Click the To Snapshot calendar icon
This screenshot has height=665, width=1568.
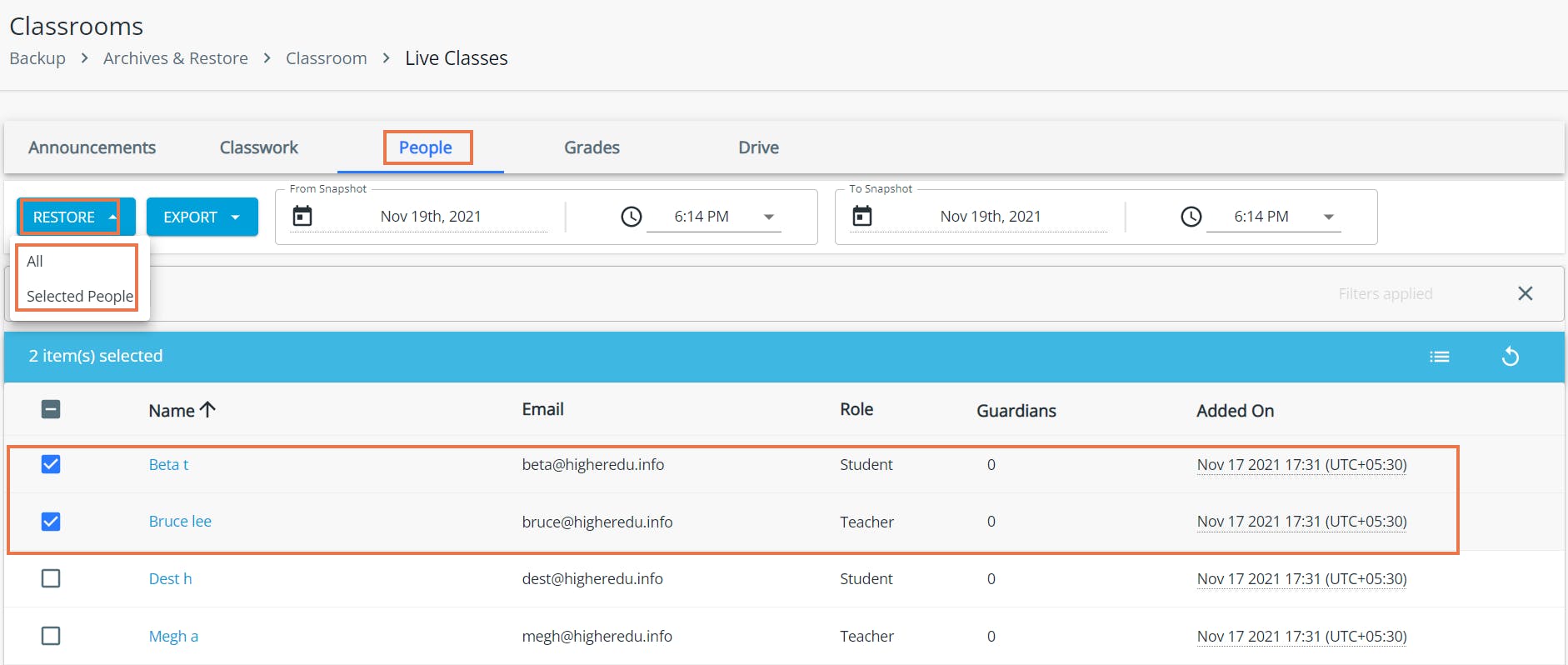862,217
